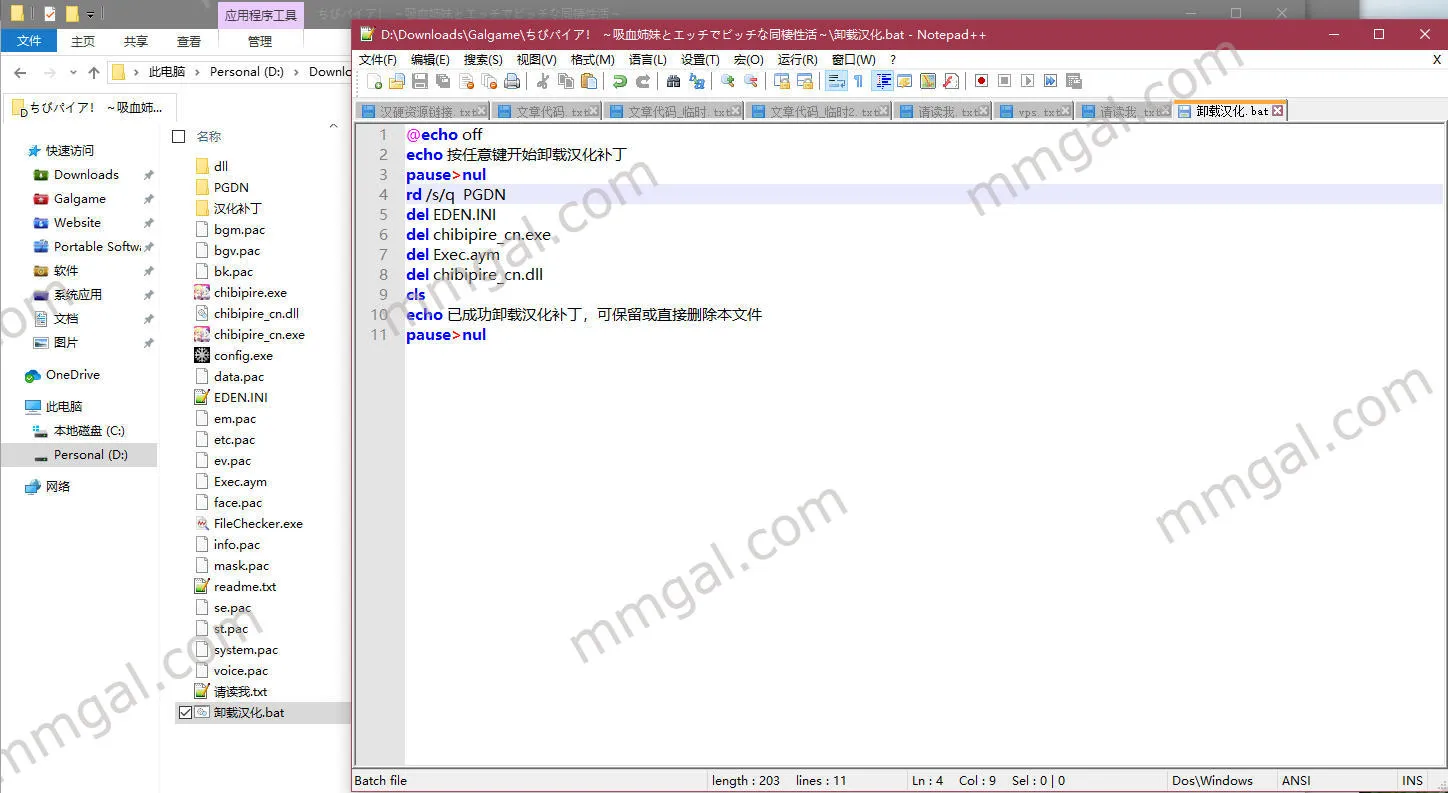Start macro recording with red dot icon

point(982,81)
